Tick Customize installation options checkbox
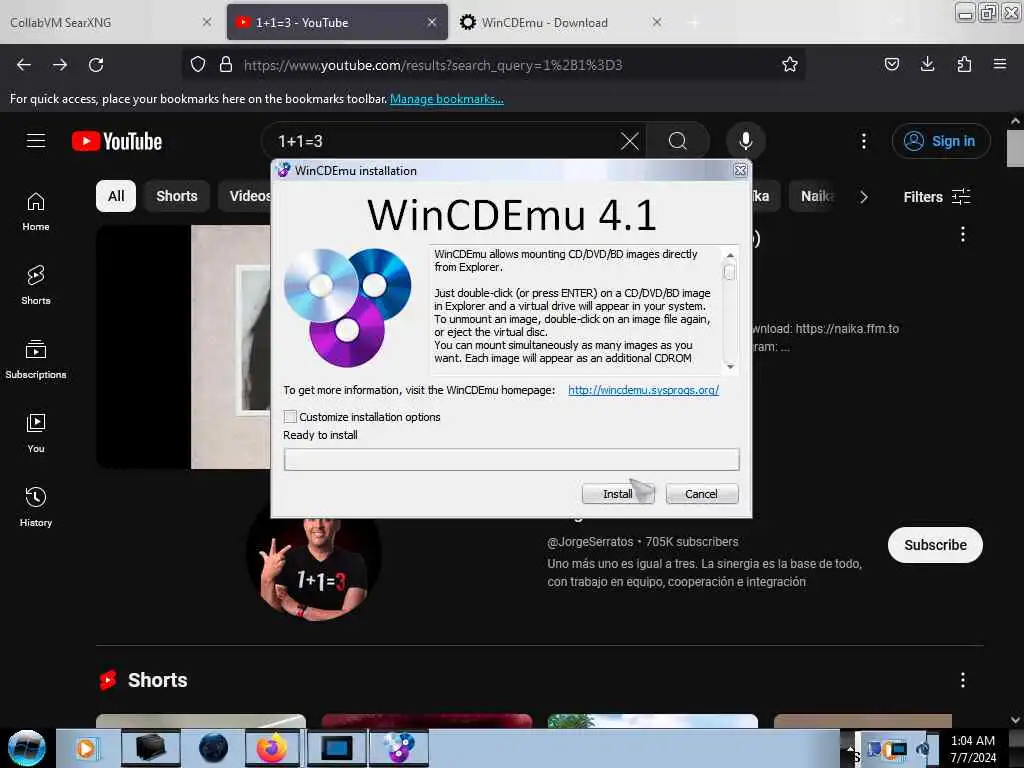Image resolution: width=1024 pixels, height=768 pixels. point(290,417)
